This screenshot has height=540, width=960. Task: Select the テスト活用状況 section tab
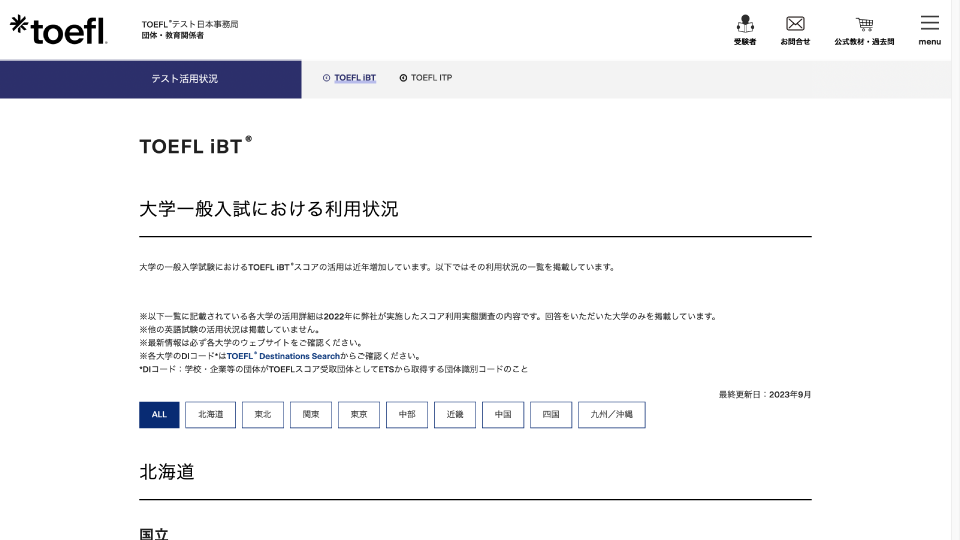click(151, 79)
